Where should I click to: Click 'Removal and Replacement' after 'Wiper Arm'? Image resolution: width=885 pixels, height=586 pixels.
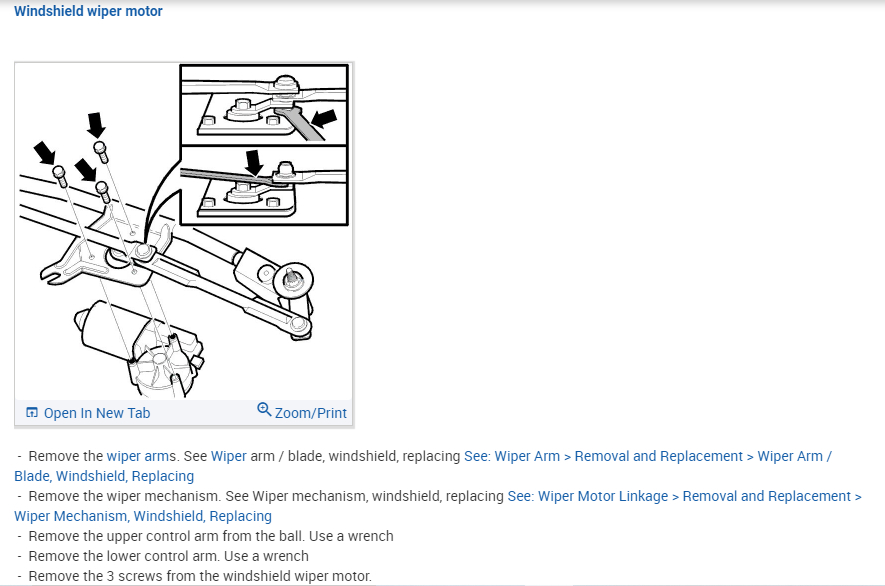tap(659, 456)
